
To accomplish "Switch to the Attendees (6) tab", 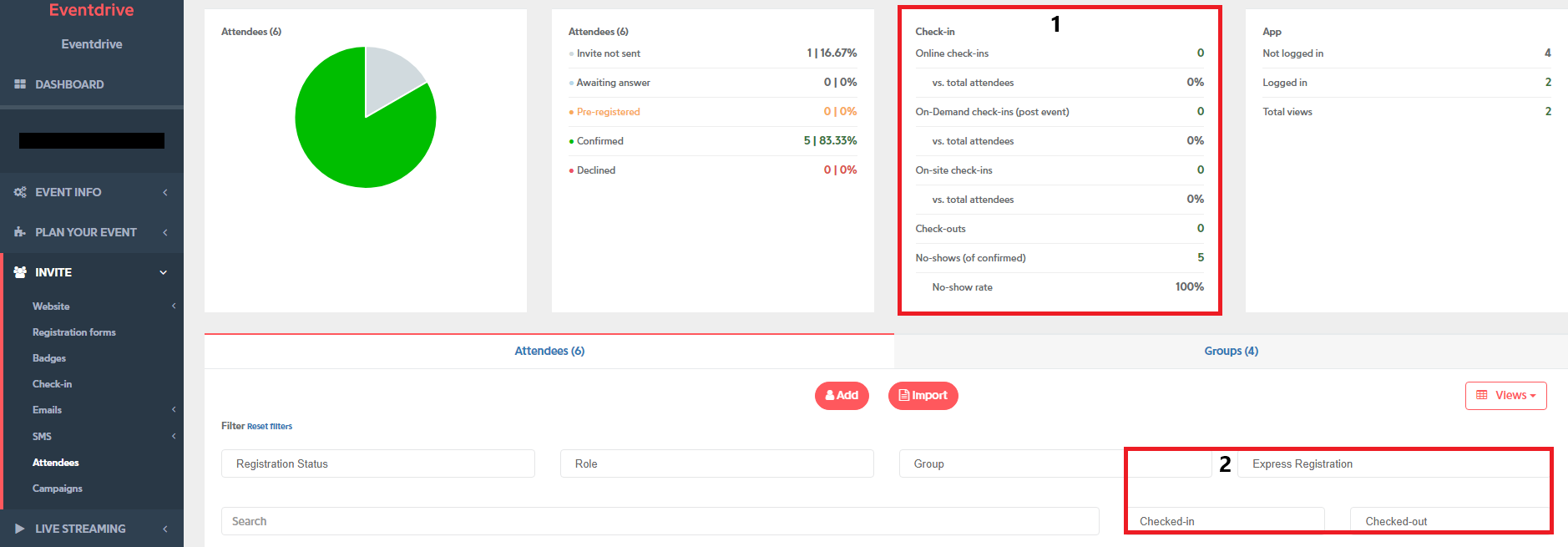I will pos(549,351).
